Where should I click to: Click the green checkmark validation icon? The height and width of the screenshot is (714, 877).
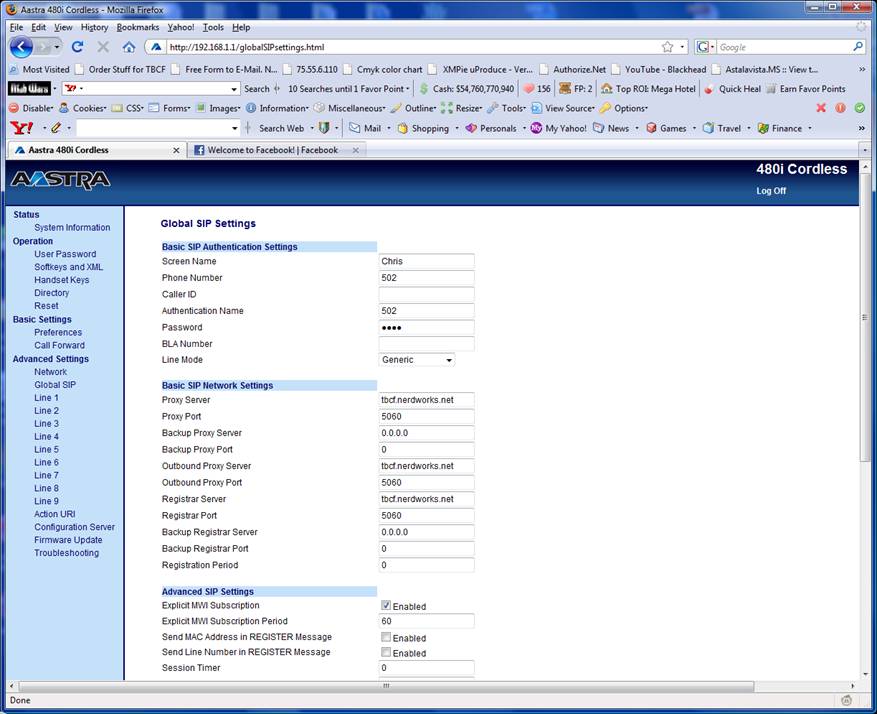pyautogui.click(x=860, y=108)
